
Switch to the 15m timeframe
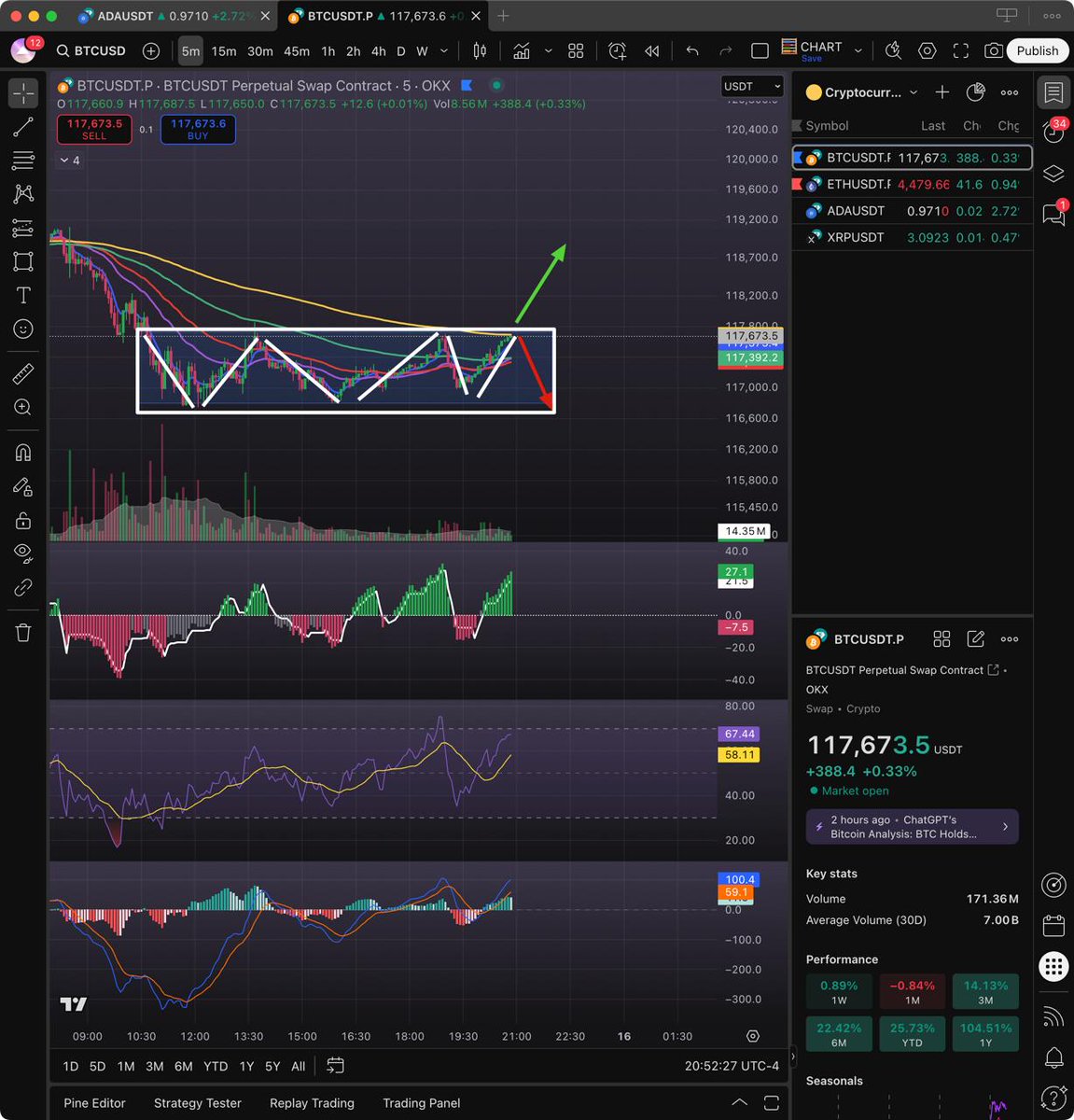coord(224,51)
